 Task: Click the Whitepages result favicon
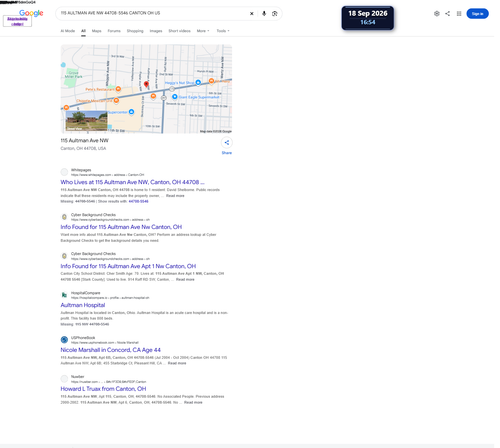point(64,172)
